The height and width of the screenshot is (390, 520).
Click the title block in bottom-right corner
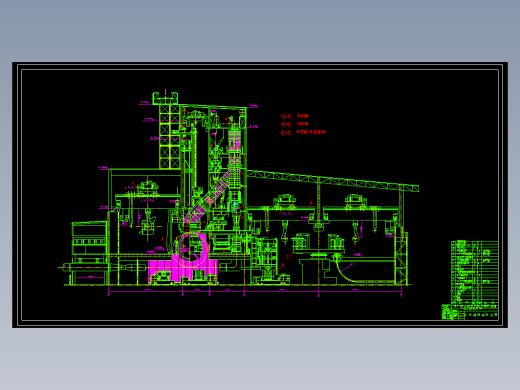[x=470, y=312]
